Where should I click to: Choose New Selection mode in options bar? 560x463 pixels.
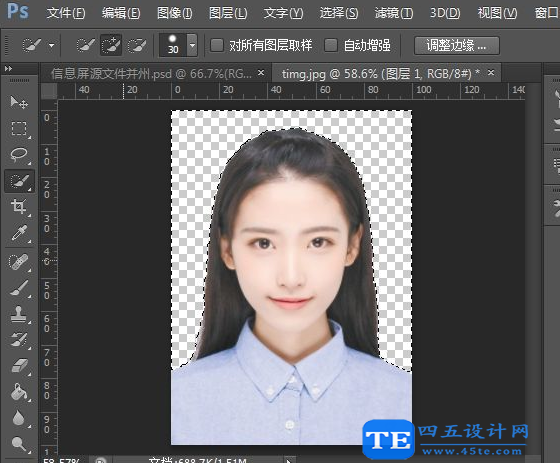[85, 45]
